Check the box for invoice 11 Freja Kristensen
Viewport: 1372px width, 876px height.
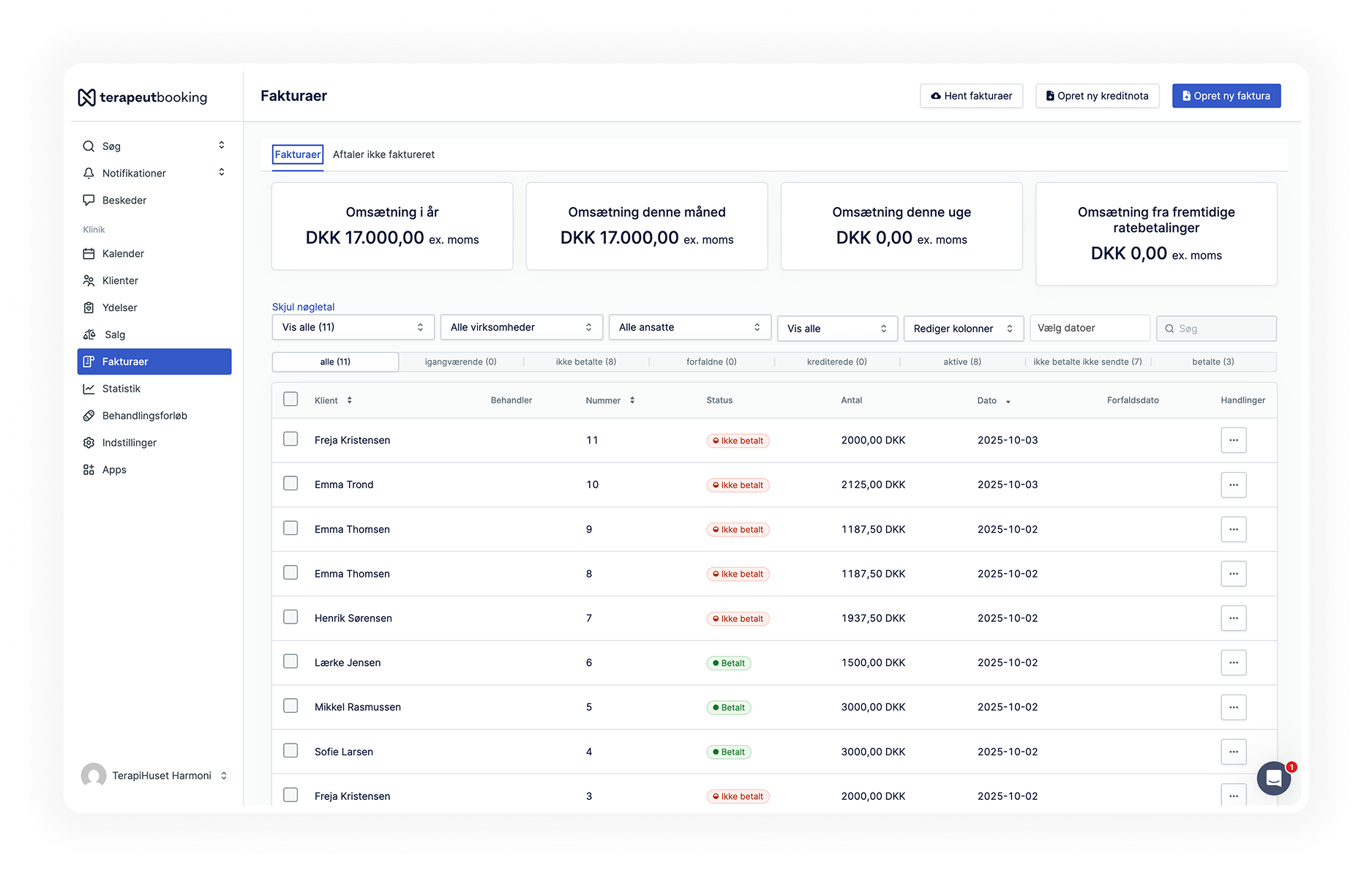[290, 439]
